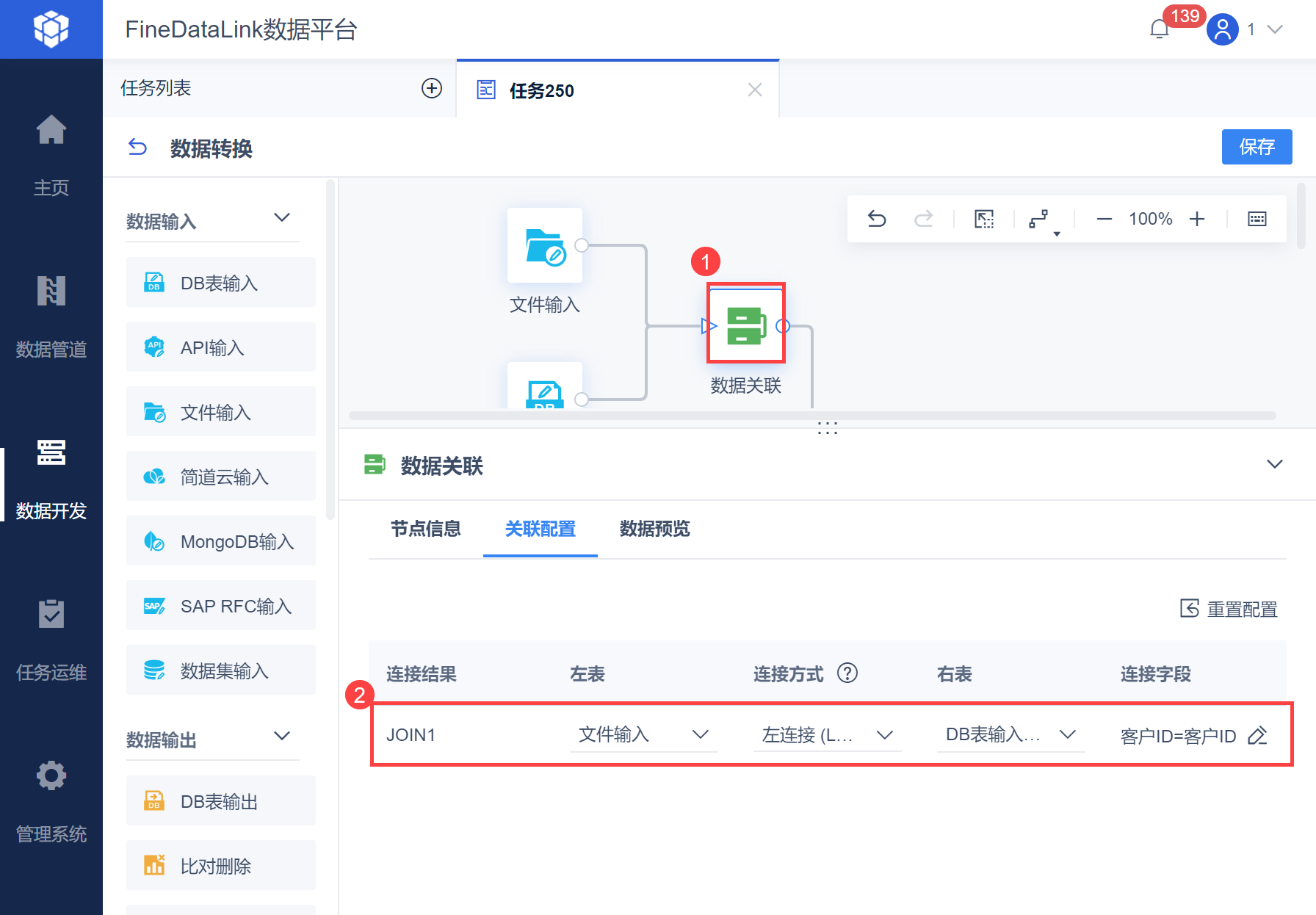Collapse the 数据关联 configuration panel

(1275, 464)
